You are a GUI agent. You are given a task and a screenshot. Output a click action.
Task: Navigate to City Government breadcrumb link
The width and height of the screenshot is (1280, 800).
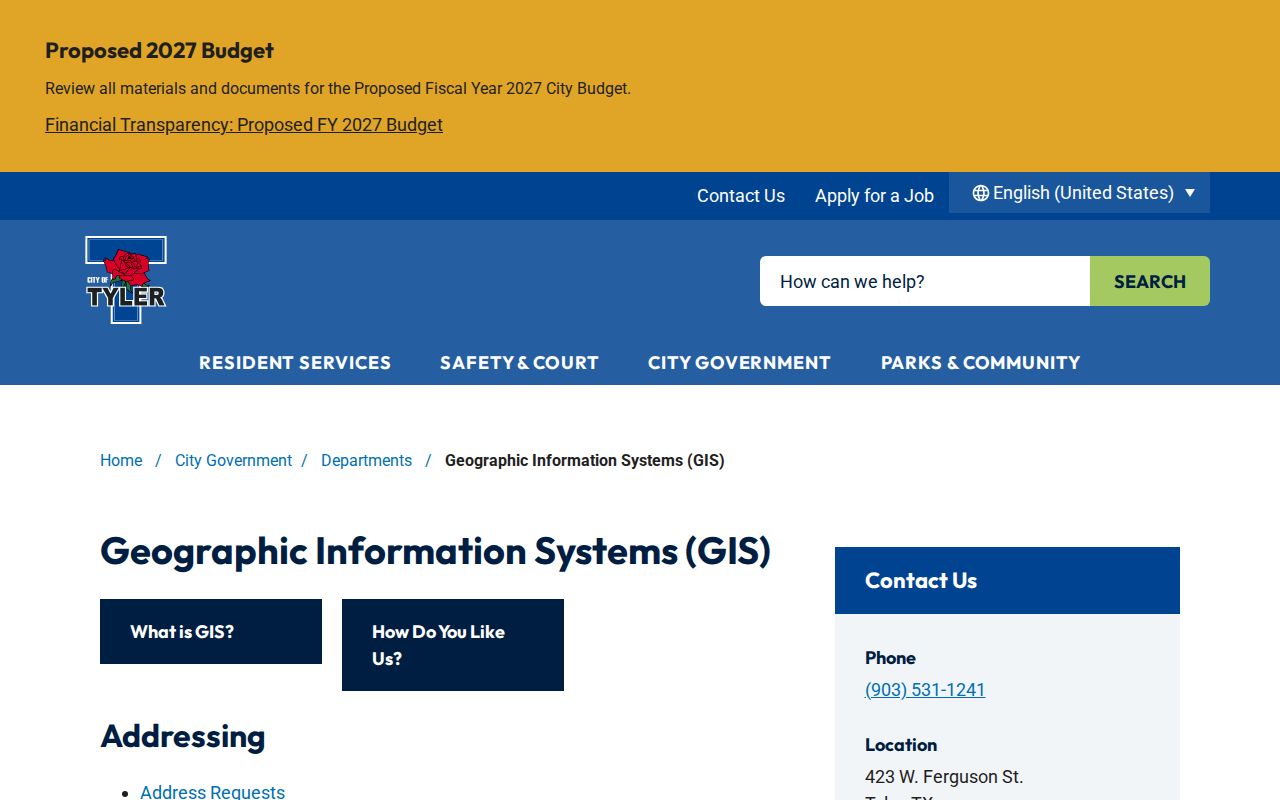point(233,461)
